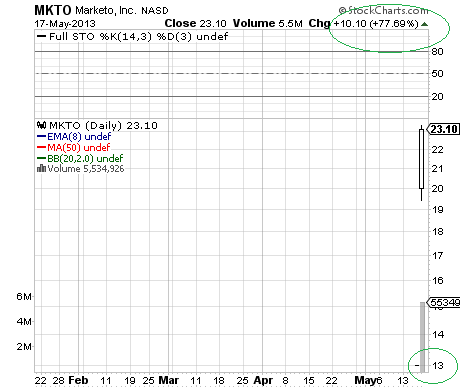Click the gray volume bar near right edge
460x387 pixels.
[422, 337]
